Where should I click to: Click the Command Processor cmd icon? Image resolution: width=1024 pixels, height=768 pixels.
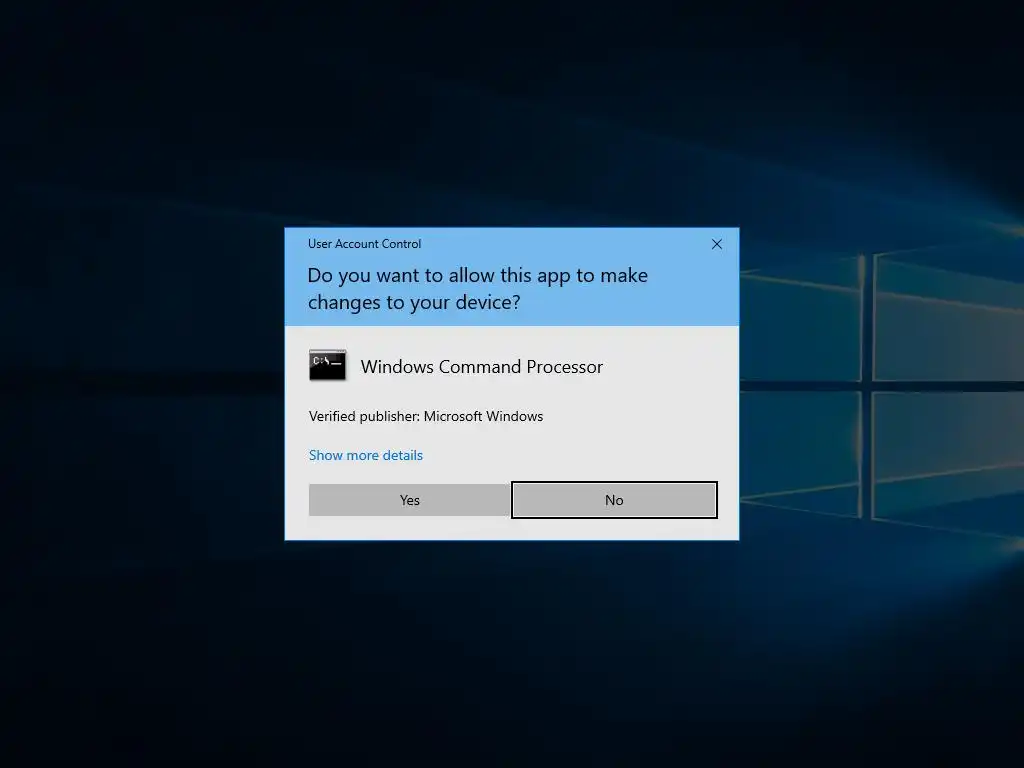tap(327, 365)
